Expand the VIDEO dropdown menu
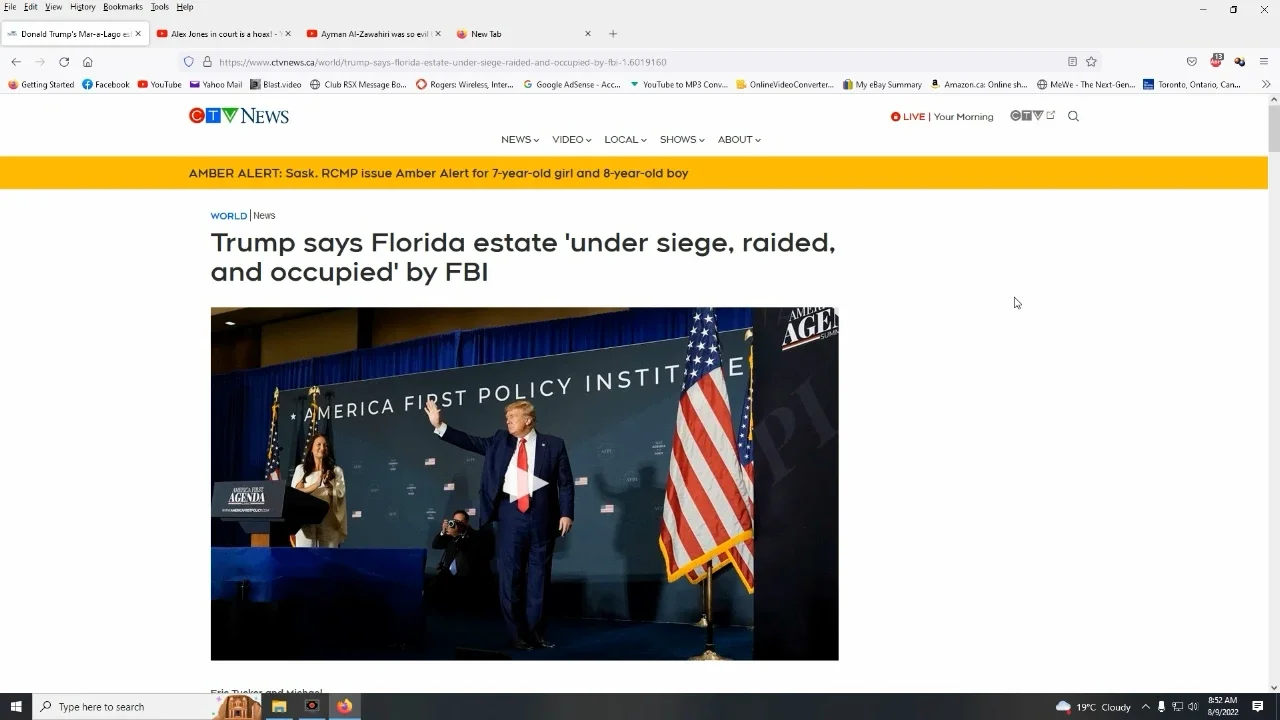The image size is (1280, 720). tap(572, 140)
